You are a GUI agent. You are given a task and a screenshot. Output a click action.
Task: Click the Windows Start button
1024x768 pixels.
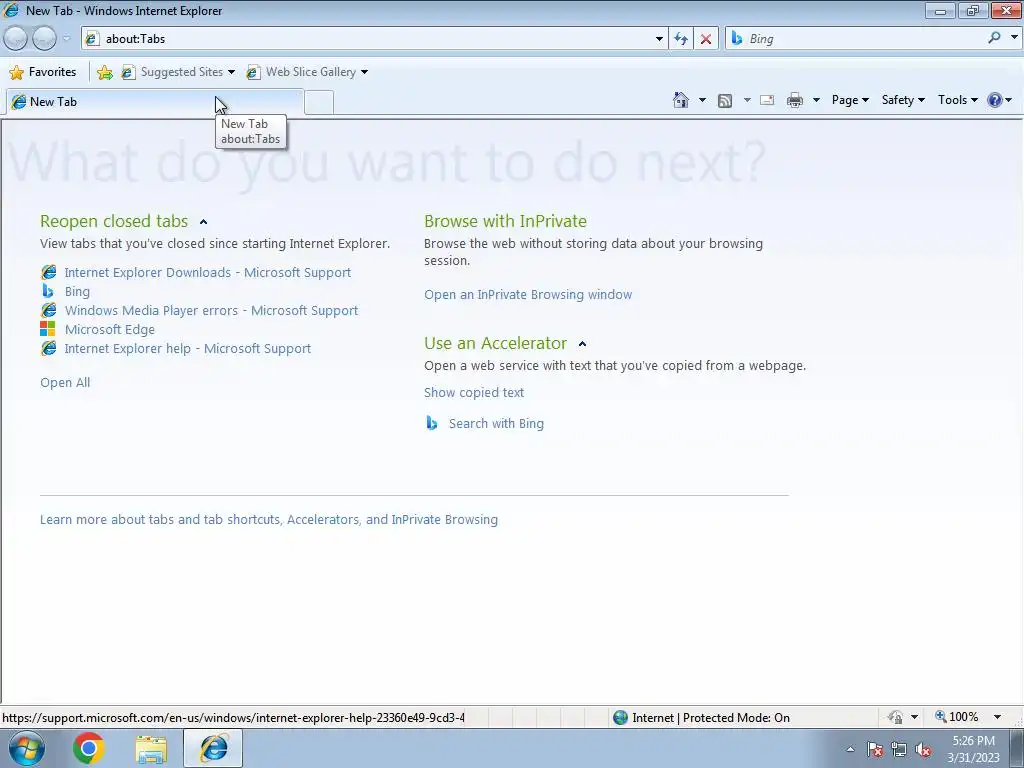tap(25, 748)
